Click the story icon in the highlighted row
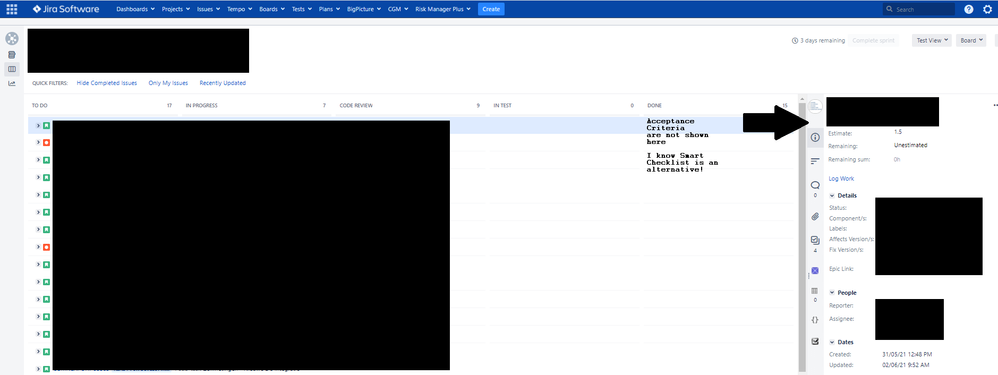998x375 pixels. coord(46,125)
